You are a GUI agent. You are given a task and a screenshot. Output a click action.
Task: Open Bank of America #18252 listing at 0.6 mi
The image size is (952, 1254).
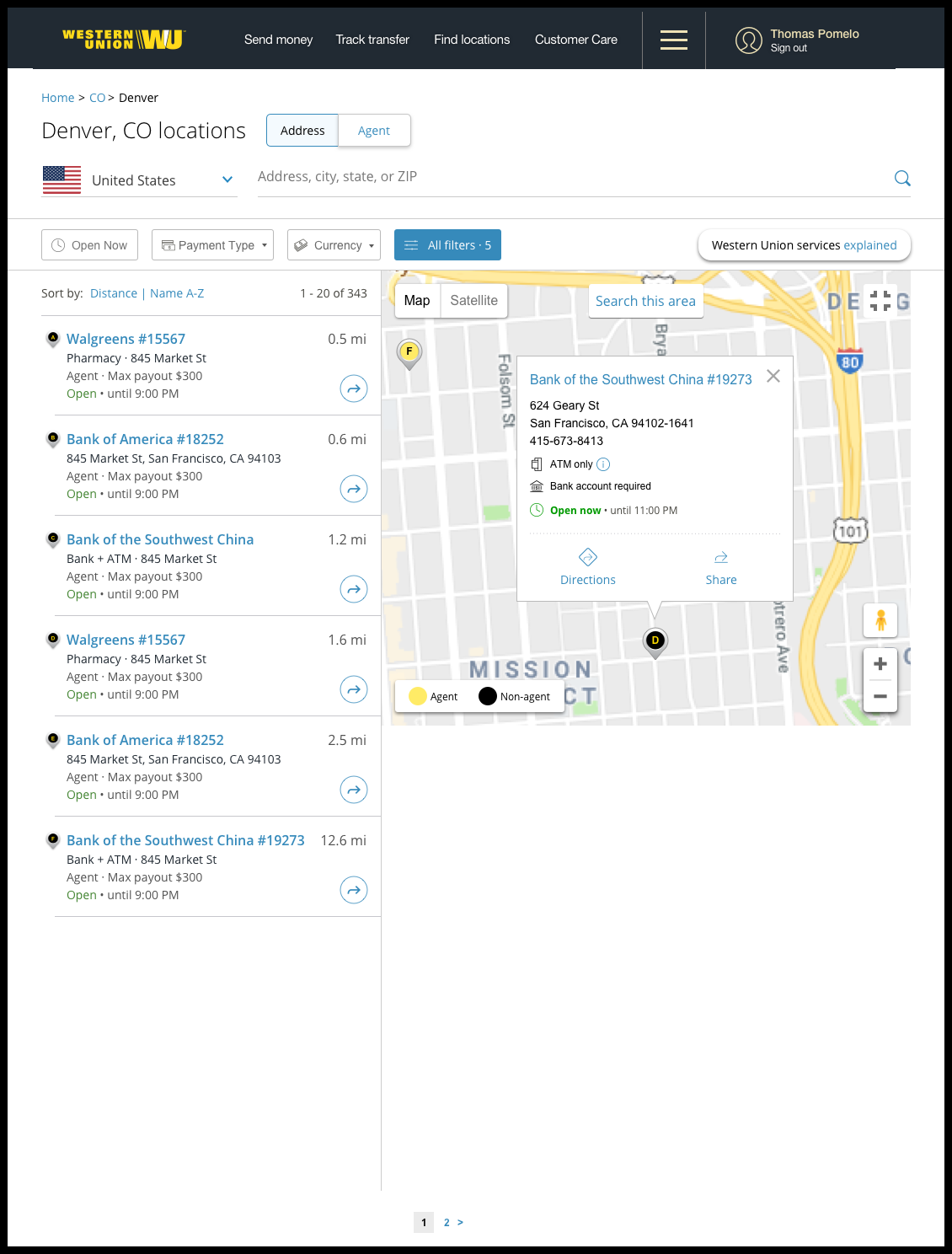pos(145,439)
